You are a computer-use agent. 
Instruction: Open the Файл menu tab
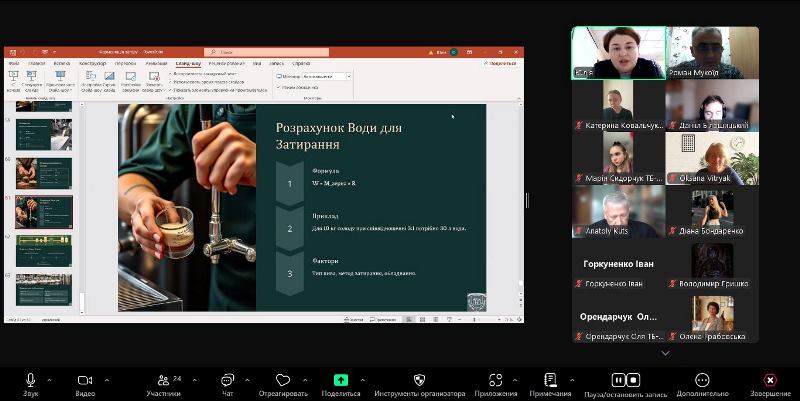tap(14, 63)
